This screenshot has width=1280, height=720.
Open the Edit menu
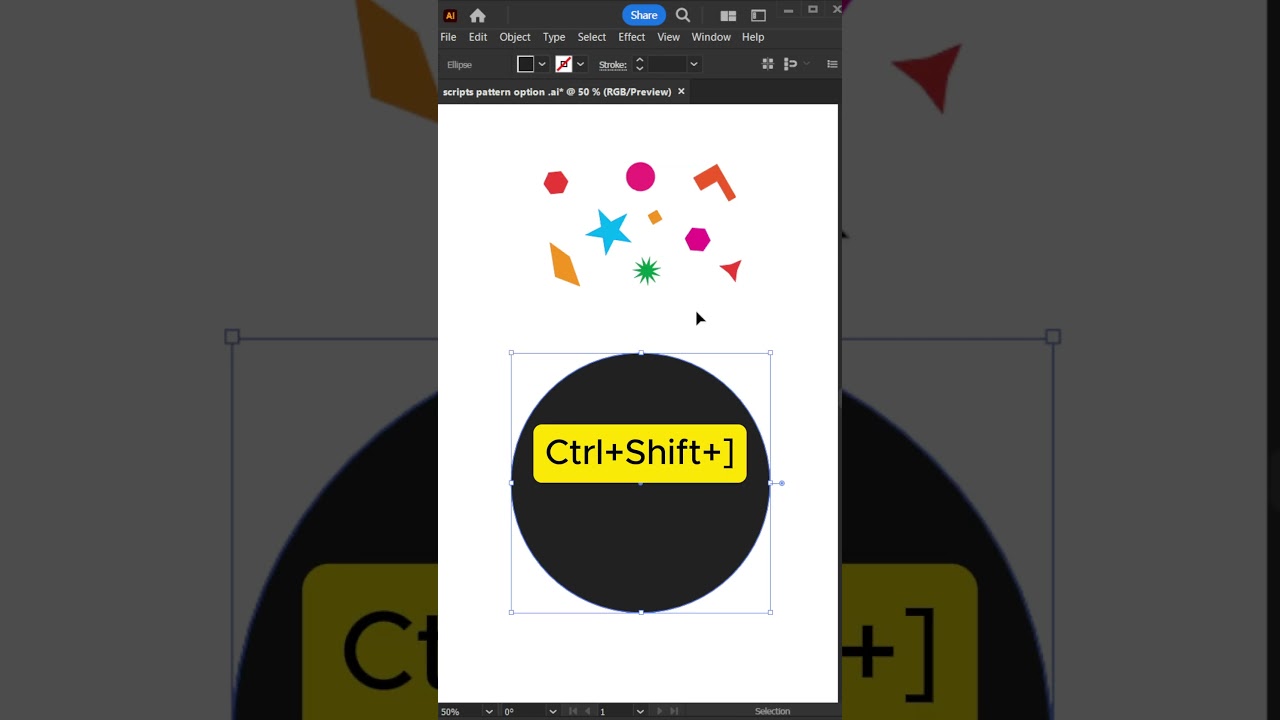tap(478, 37)
